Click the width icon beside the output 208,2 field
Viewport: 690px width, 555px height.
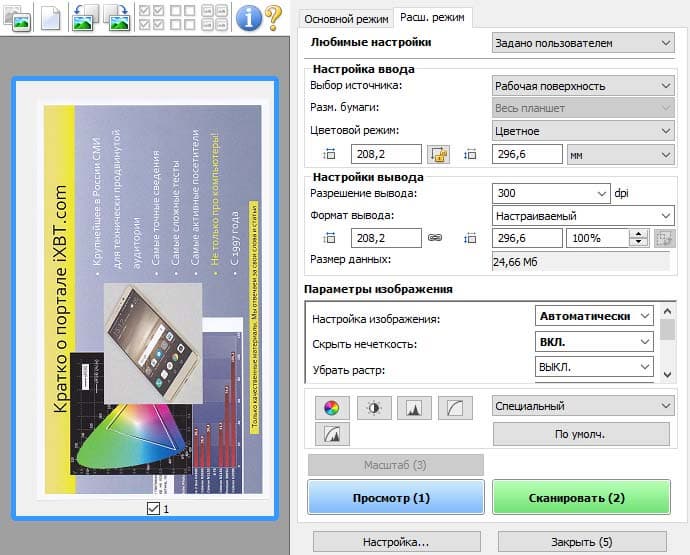click(329, 238)
